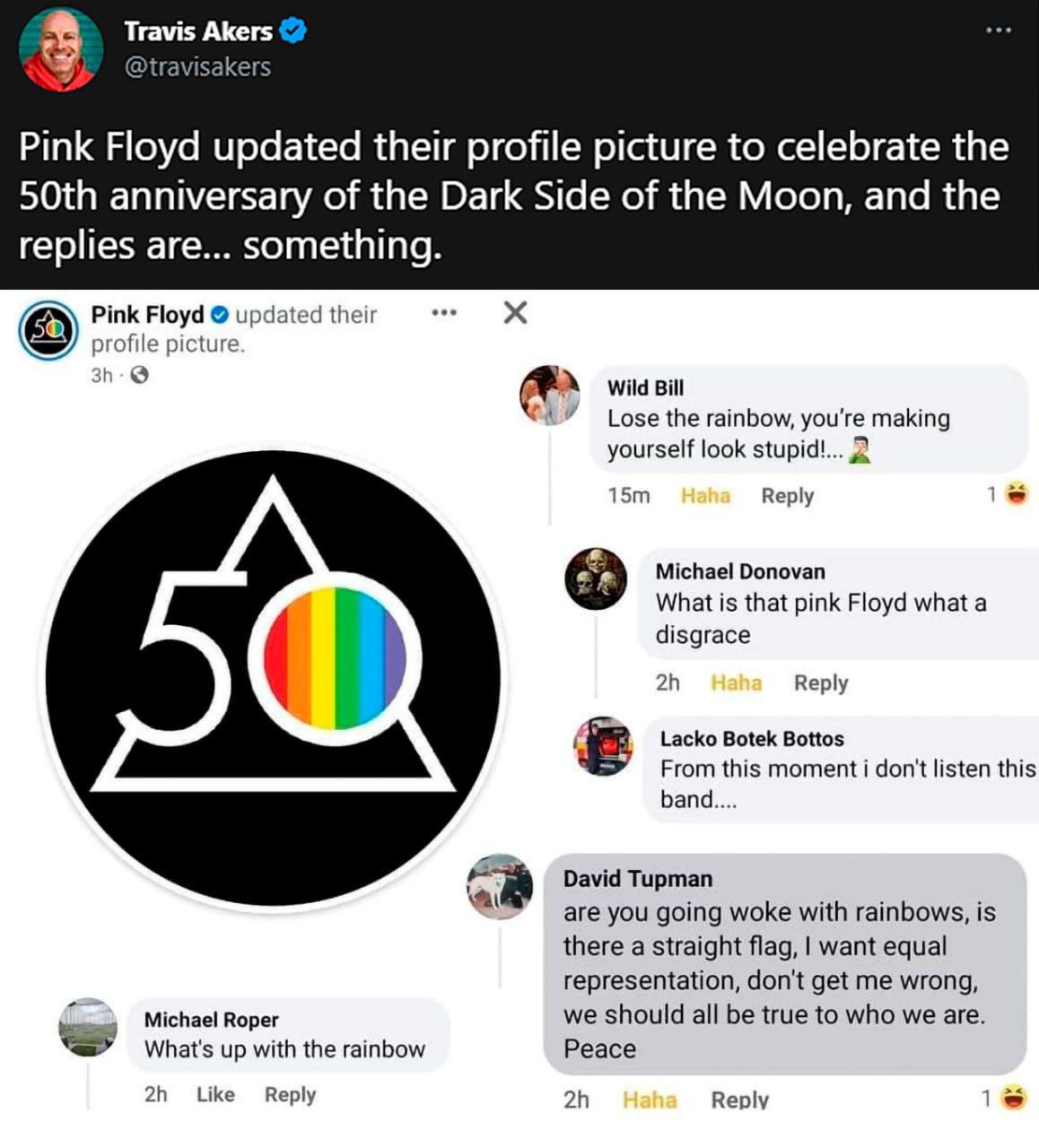Click Wild Bill's commenter avatar
Viewport: 1039px width, 1148px height.
(x=550, y=396)
